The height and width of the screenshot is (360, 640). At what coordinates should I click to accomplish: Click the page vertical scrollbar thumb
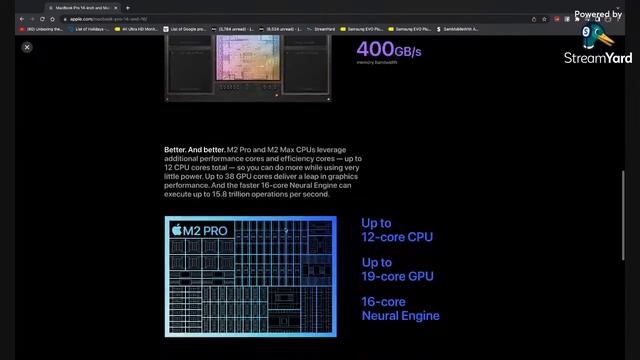coord(623,215)
